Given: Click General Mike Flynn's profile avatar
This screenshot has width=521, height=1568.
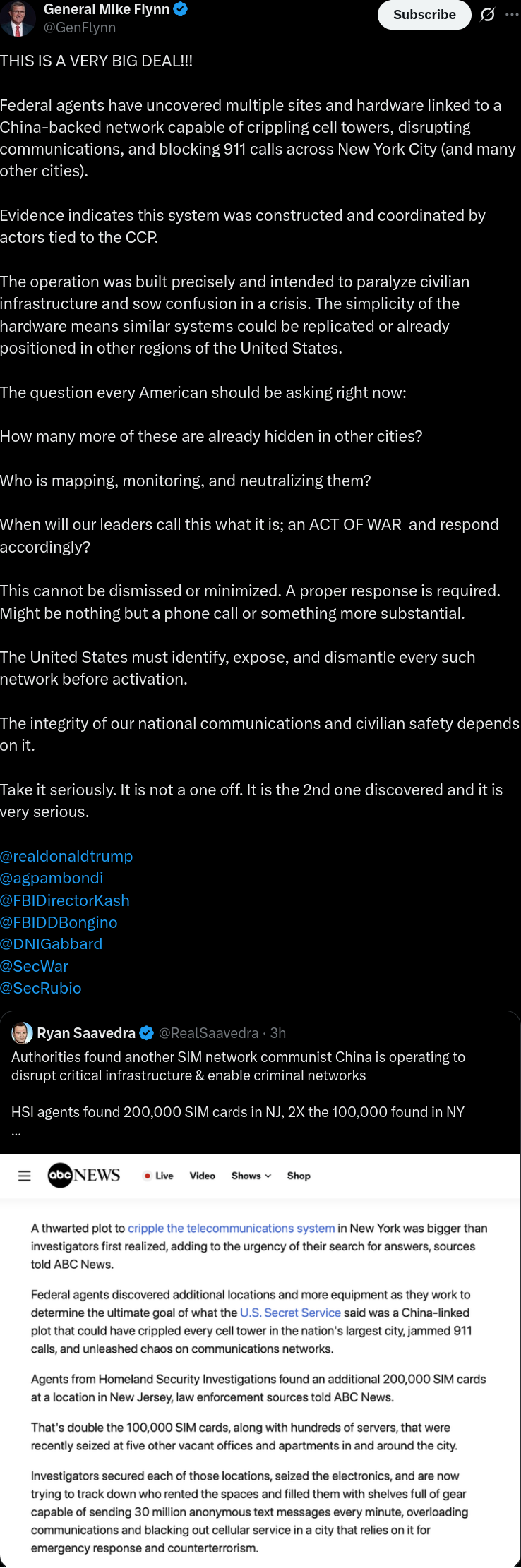Looking at the screenshot, I should tap(18, 18).
